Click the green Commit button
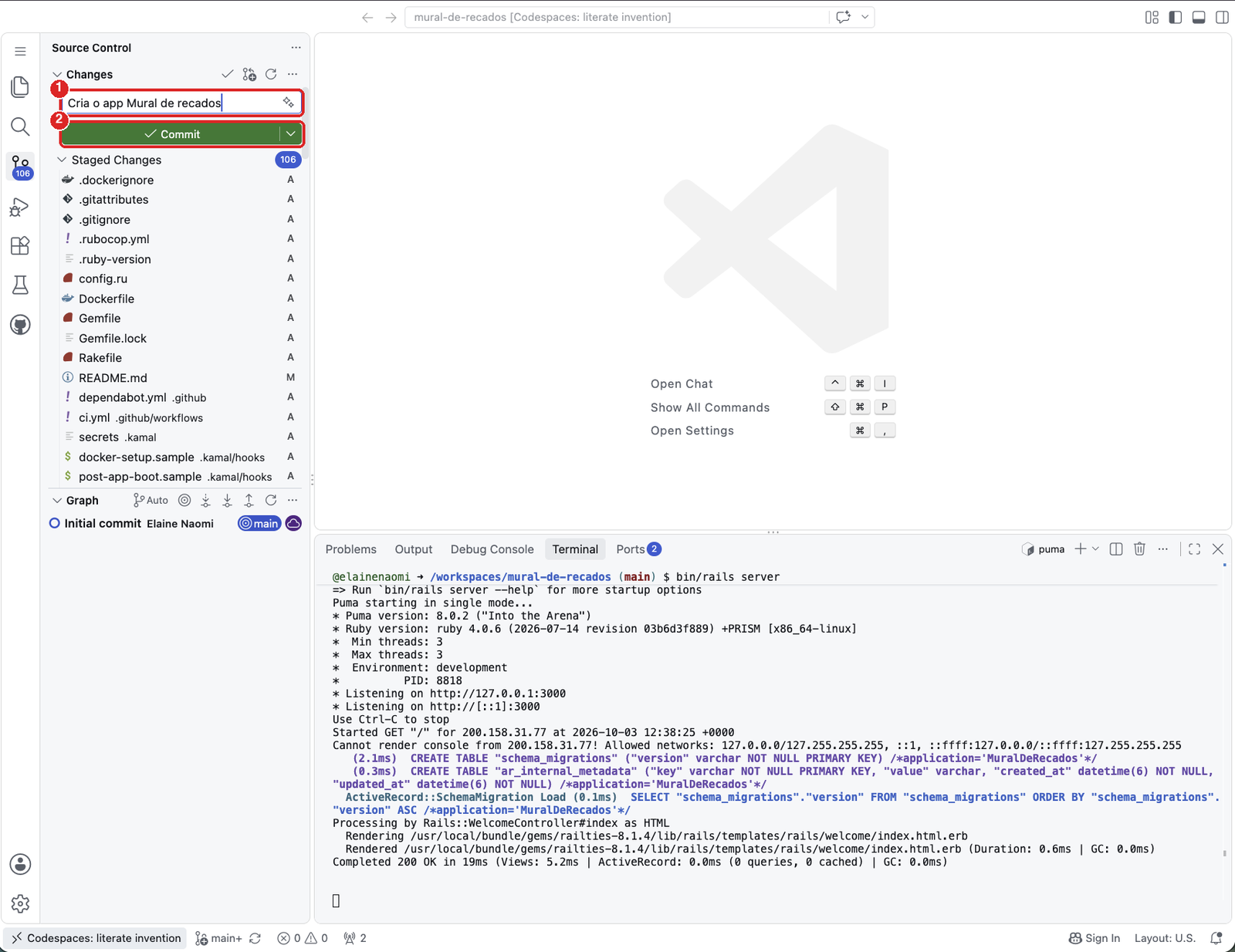The height and width of the screenshot is (952, 1235). coord(171,133)
